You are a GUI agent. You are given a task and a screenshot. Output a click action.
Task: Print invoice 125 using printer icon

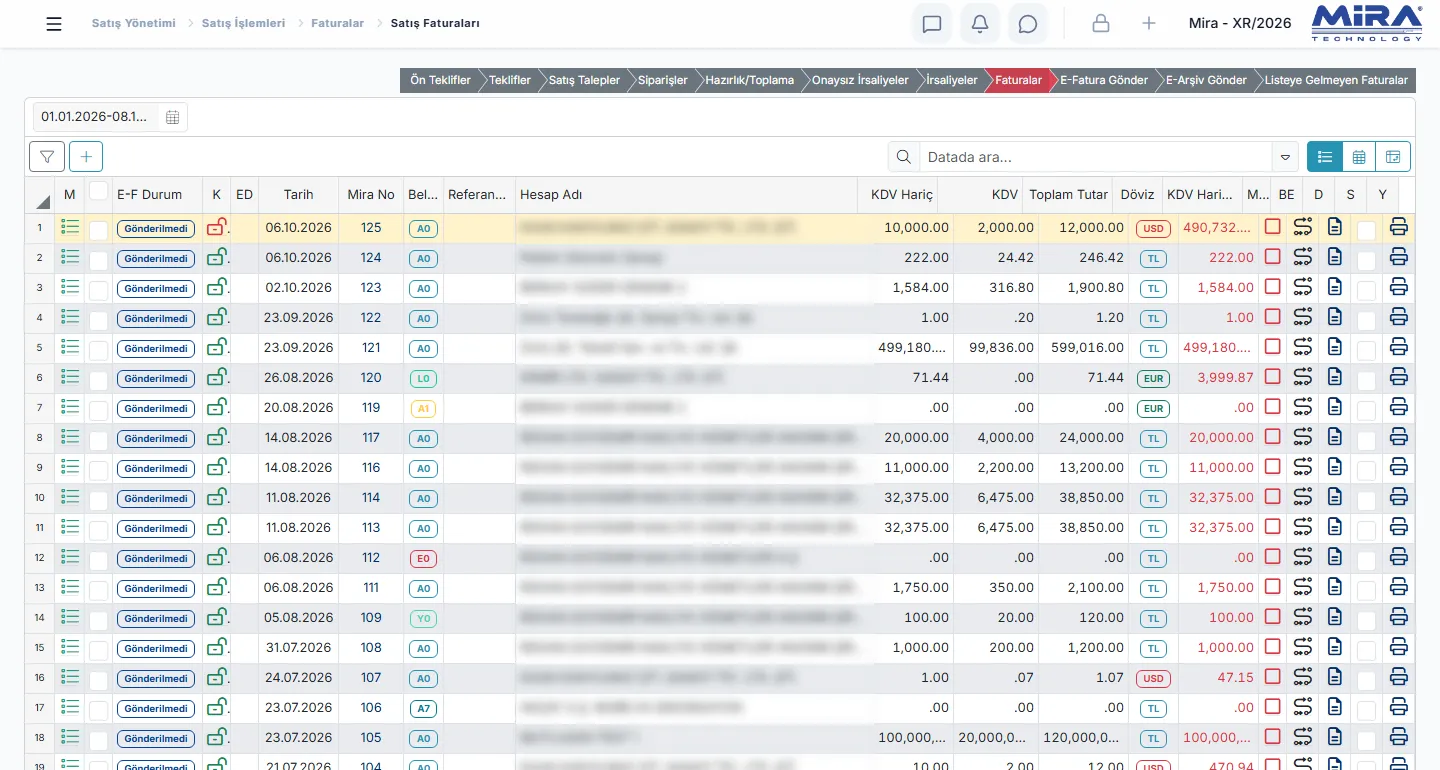tap(1398, 228)
